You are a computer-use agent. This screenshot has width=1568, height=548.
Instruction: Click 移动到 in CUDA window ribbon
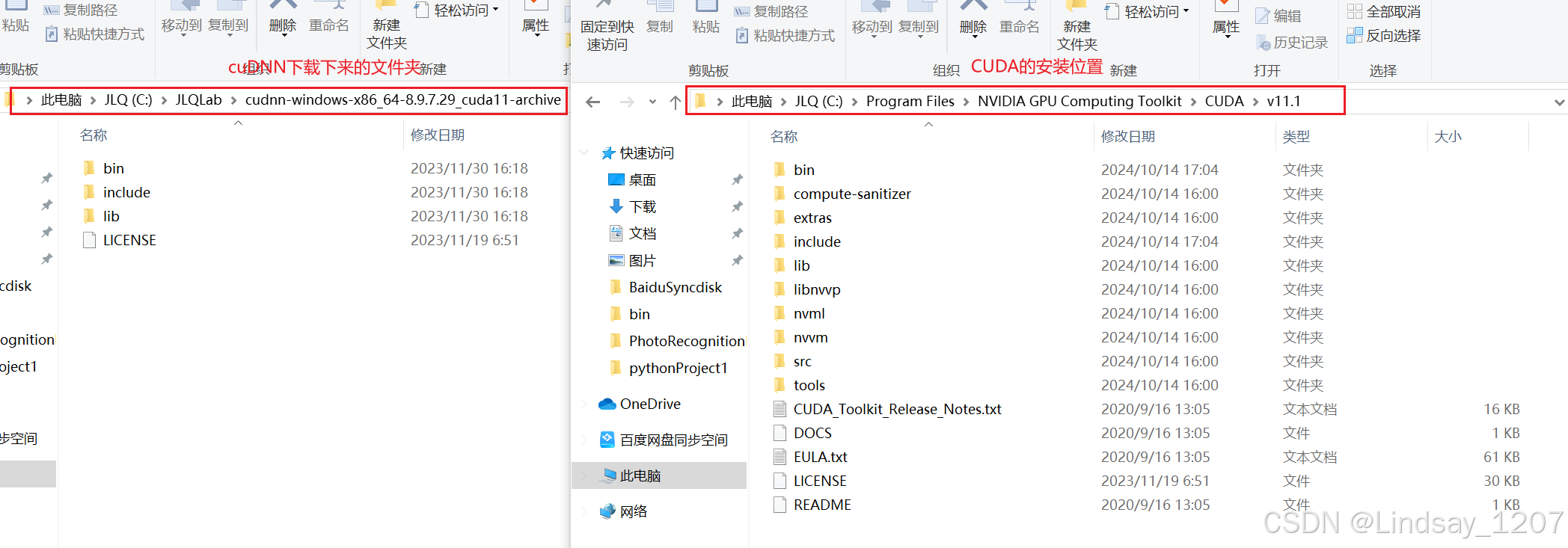pos(872,18)
